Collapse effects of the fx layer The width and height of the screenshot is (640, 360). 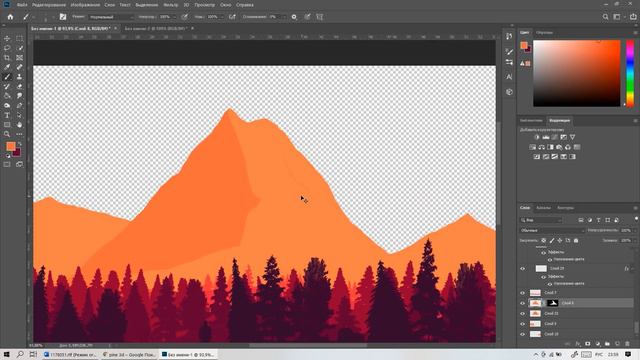pyautogui.click(x=633, y=269)
